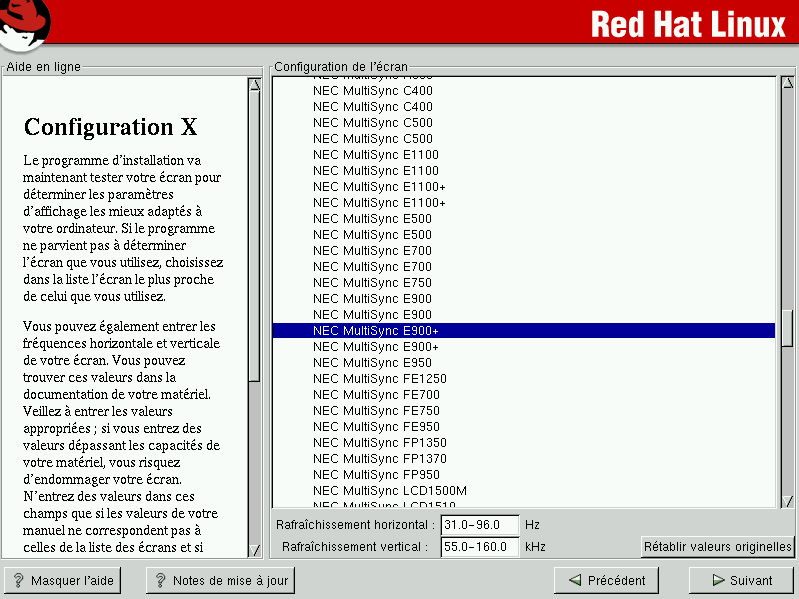Select NEC MultiSync E950 monitor
This screenshot has width=799, height=599.
click(x=359, y=363)
